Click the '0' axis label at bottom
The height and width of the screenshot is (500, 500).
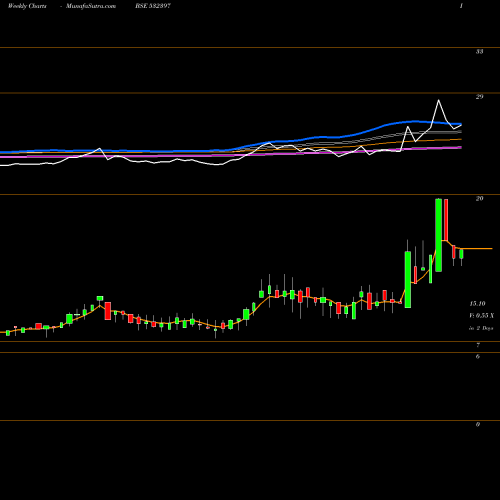click(478, 424)
